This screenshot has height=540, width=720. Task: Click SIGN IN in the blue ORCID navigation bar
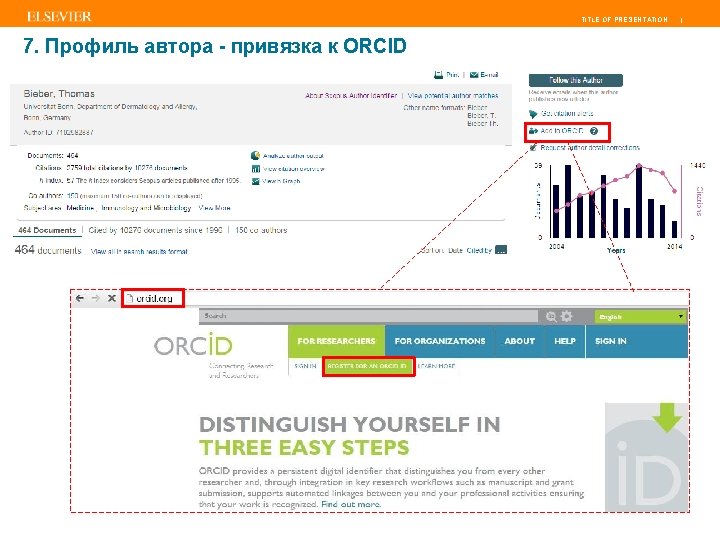611,341
